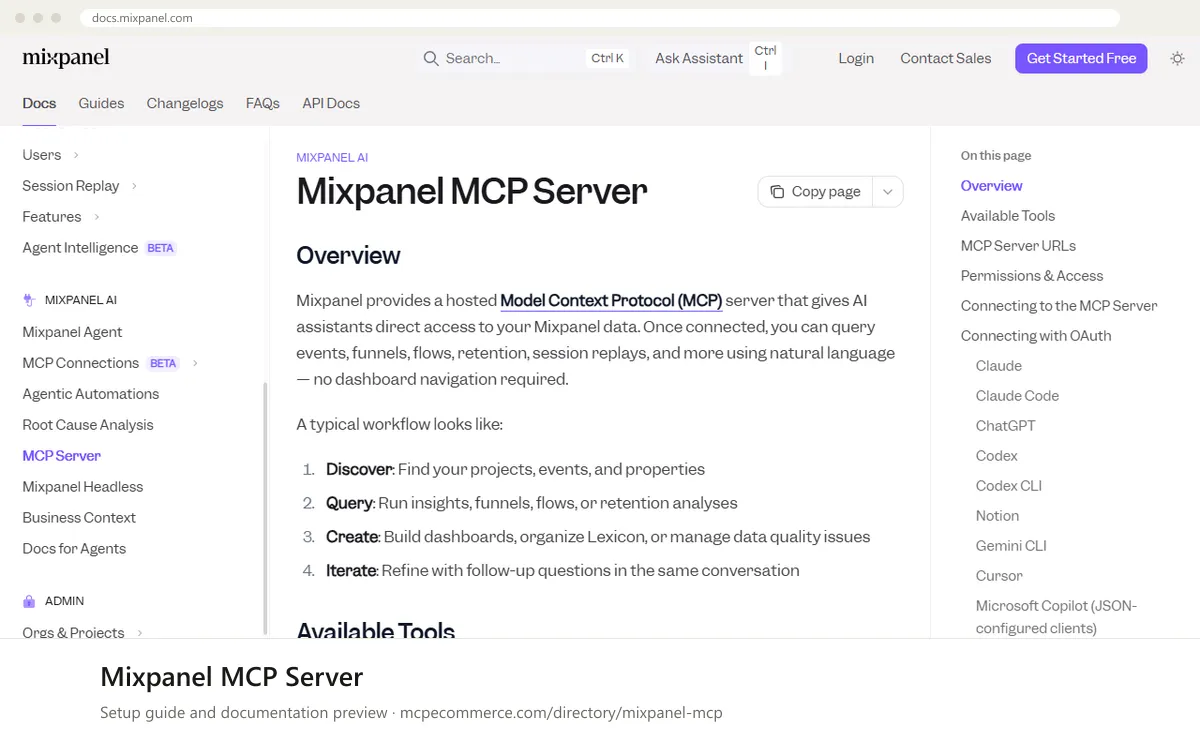The image size is (1200, 750).
Task: Click Contact Sales link
Action: pos(946,58)
